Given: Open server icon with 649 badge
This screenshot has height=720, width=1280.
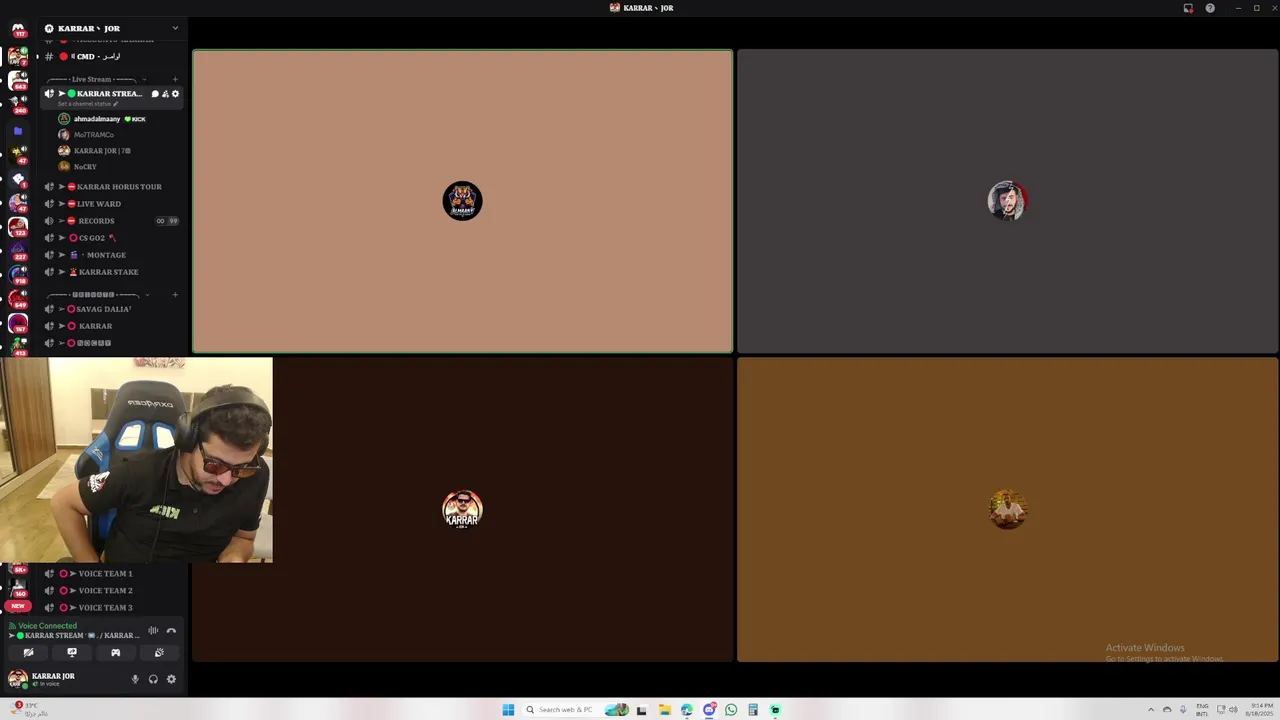Looking at the screenshot, I should click(x=18, y=299).
